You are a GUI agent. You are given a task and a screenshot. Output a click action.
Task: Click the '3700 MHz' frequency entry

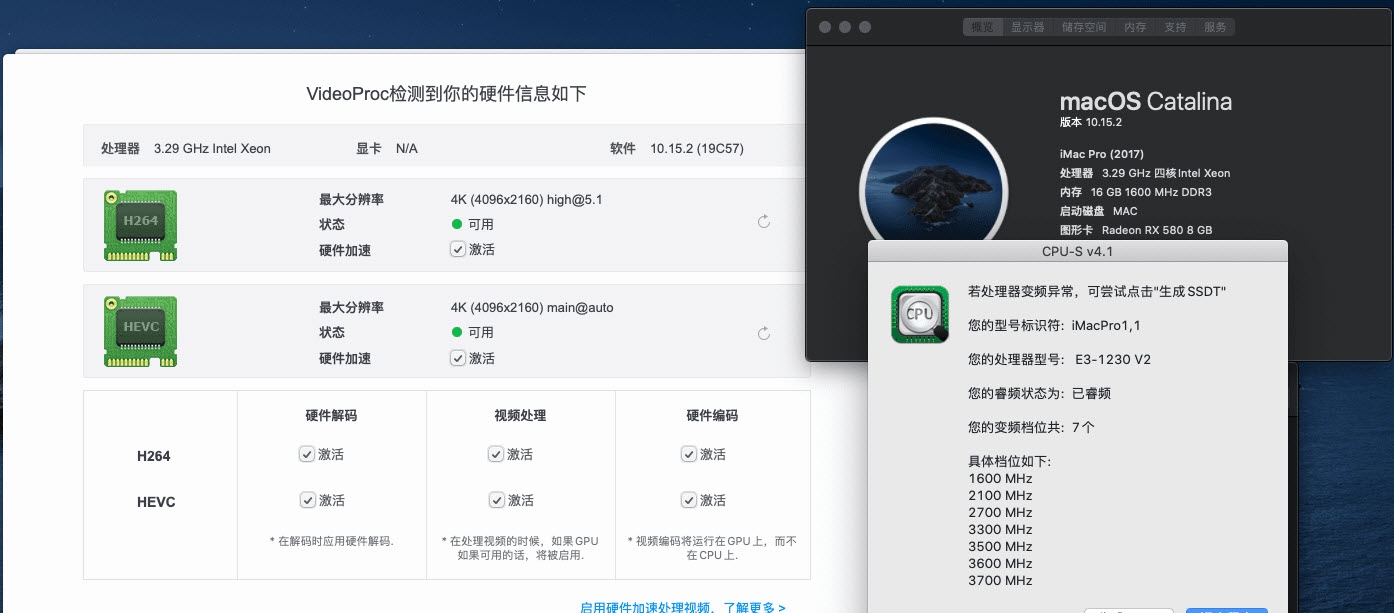1000,580
